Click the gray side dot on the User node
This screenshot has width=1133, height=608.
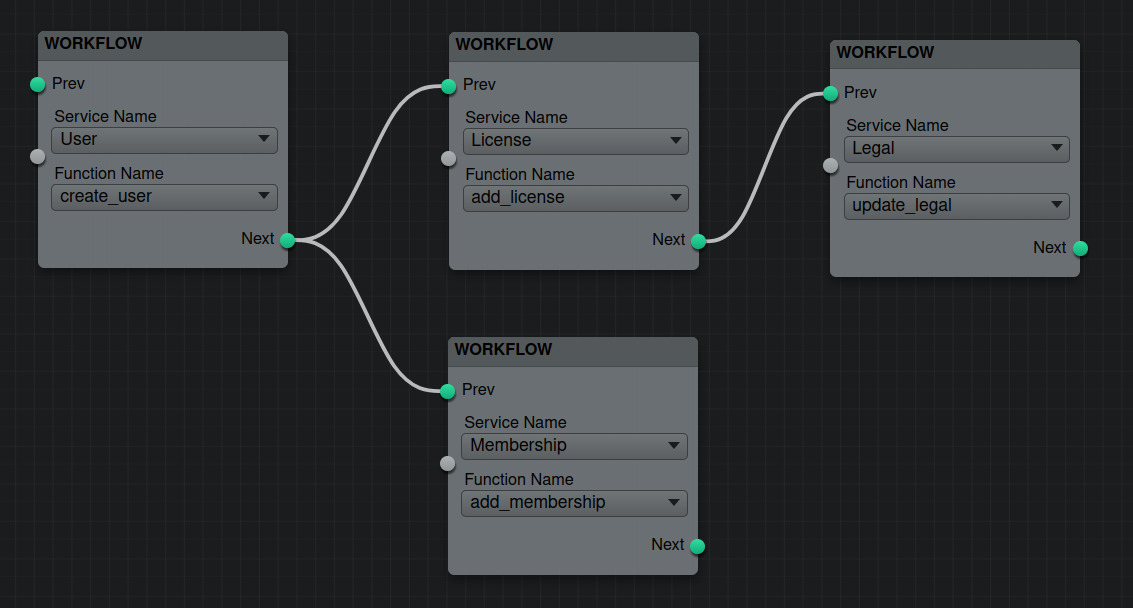[38, 156]
